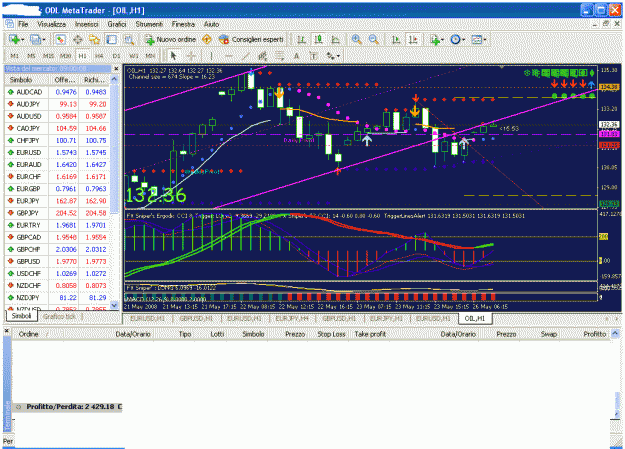Select the trendline tool

point(246,56)
